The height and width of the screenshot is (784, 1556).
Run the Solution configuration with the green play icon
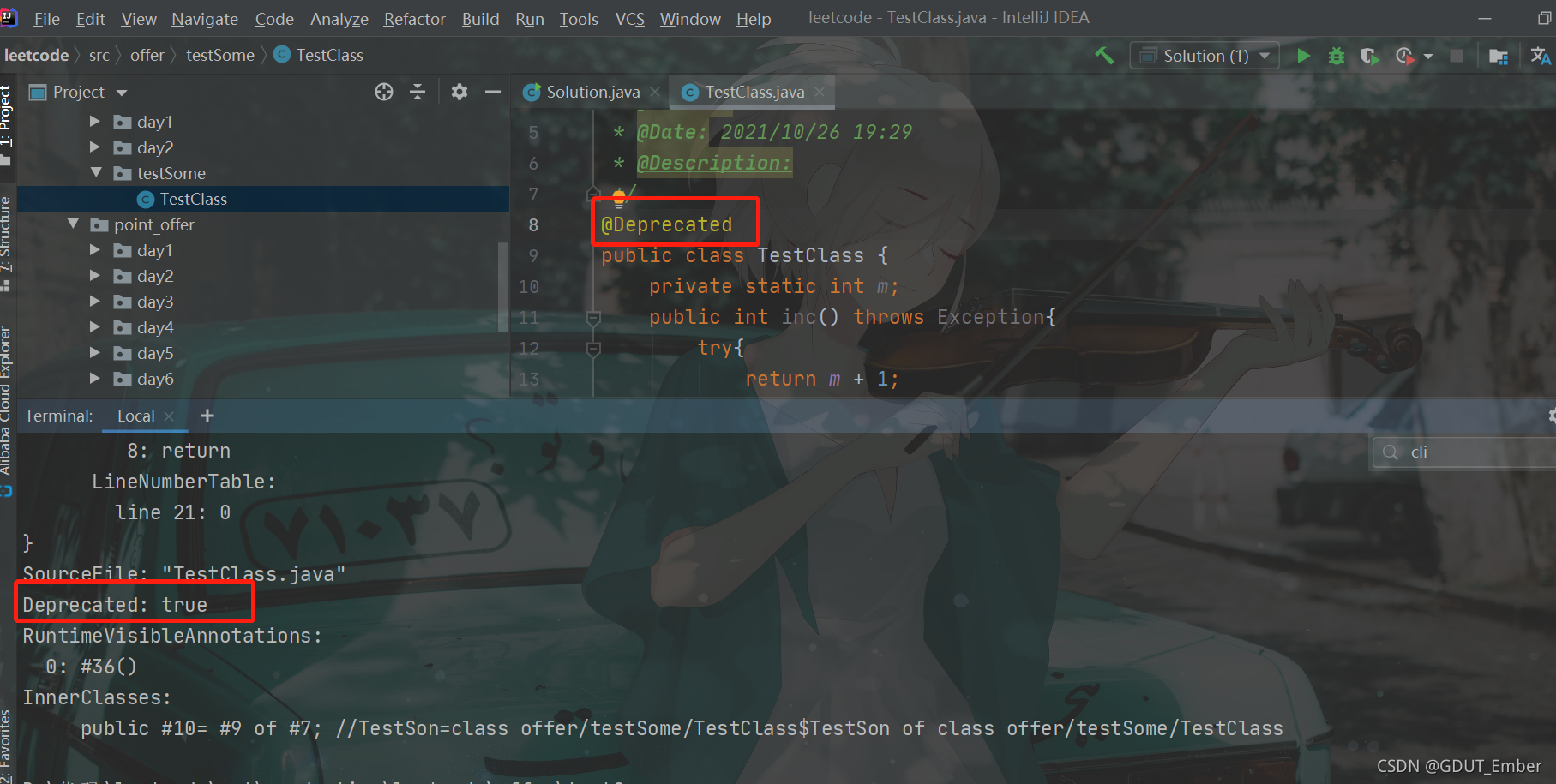[1303, 56]
